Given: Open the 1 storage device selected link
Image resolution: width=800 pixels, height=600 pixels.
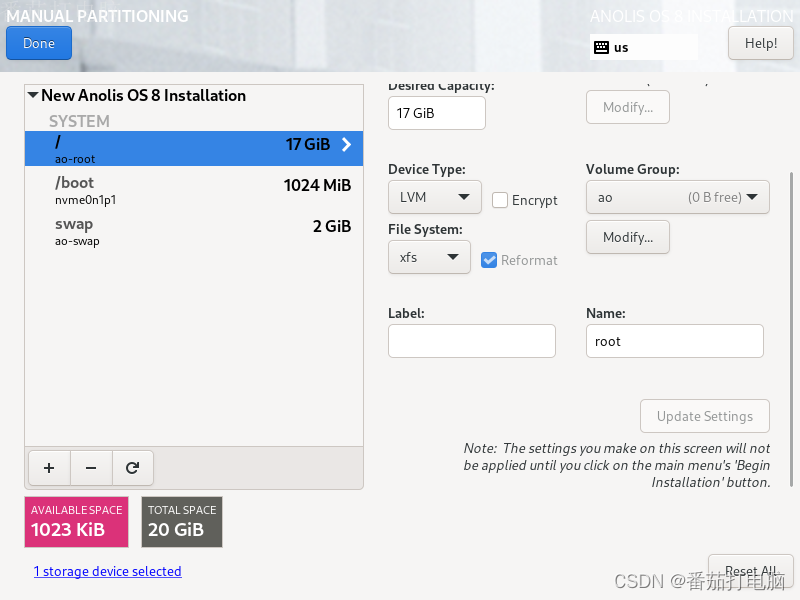Looking at the screenshot, I should [108, 571].
